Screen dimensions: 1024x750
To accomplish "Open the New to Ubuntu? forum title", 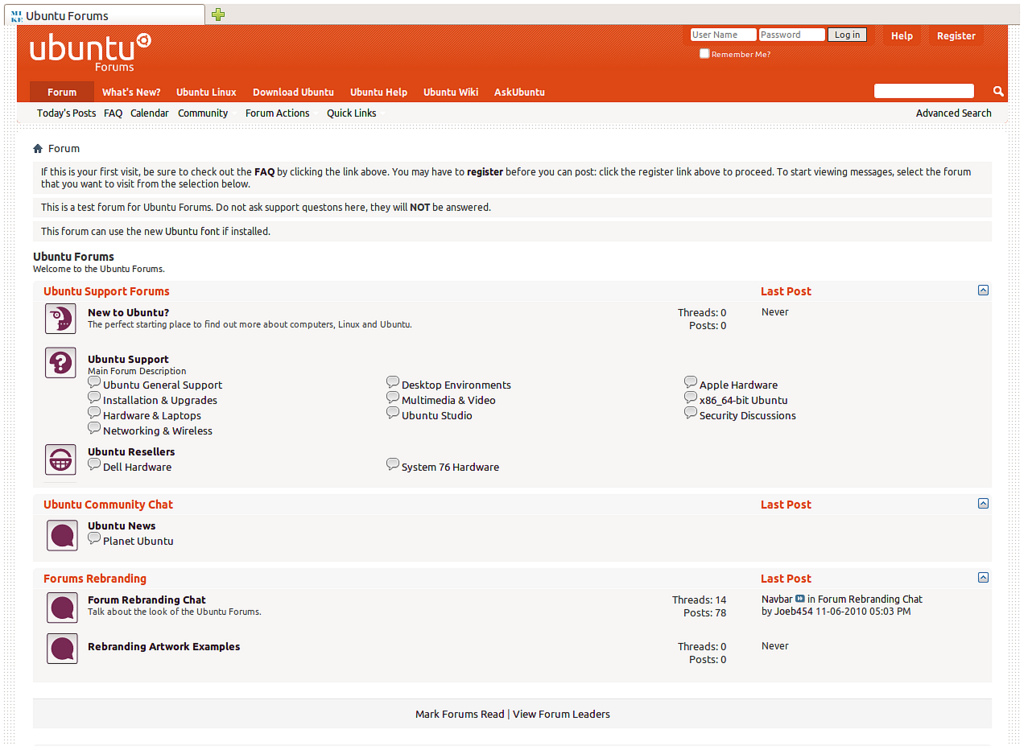I will pyautogui.click(x=128, y=312).
